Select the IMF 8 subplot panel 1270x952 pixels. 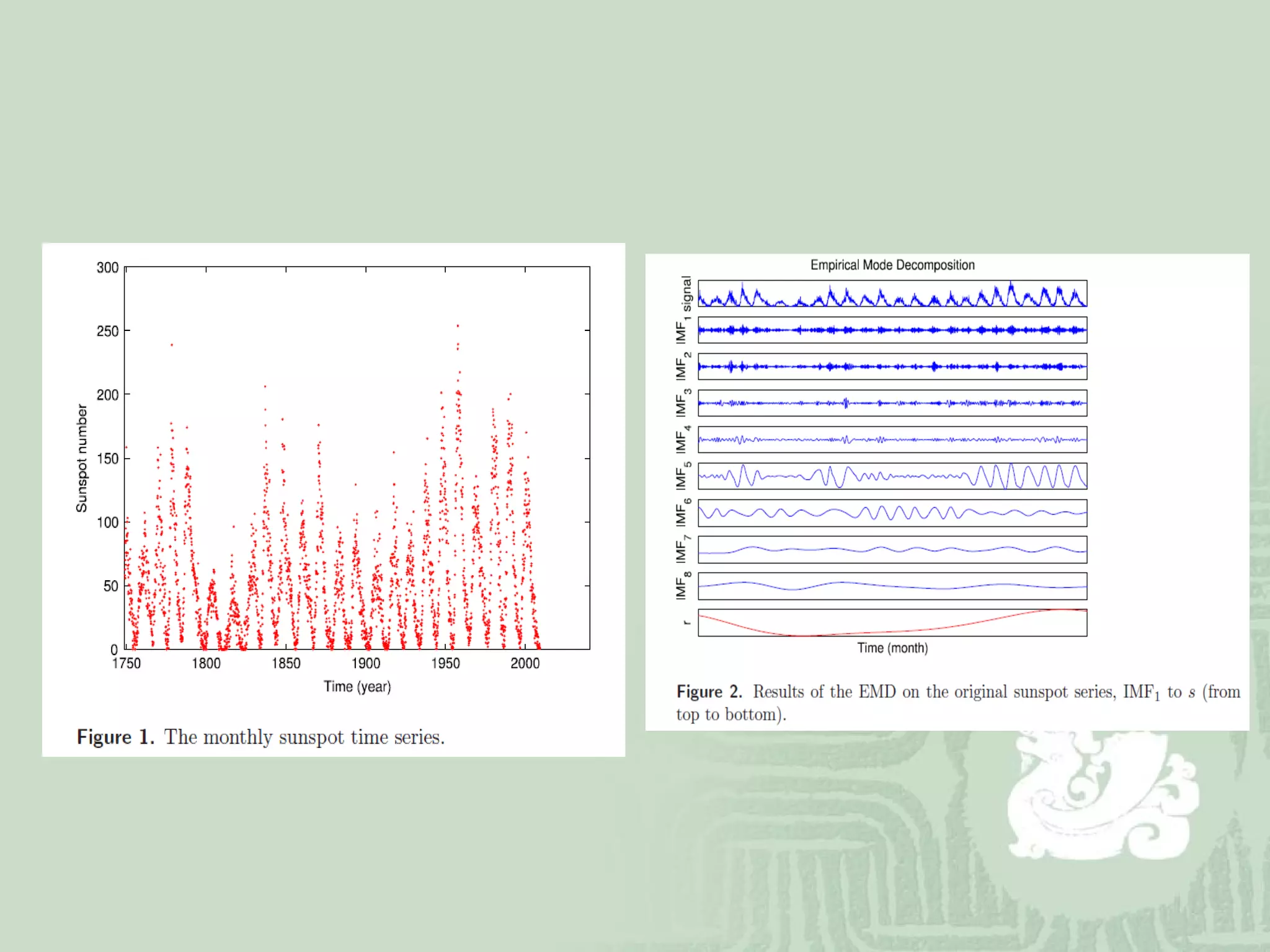click(x=892, y=586)
